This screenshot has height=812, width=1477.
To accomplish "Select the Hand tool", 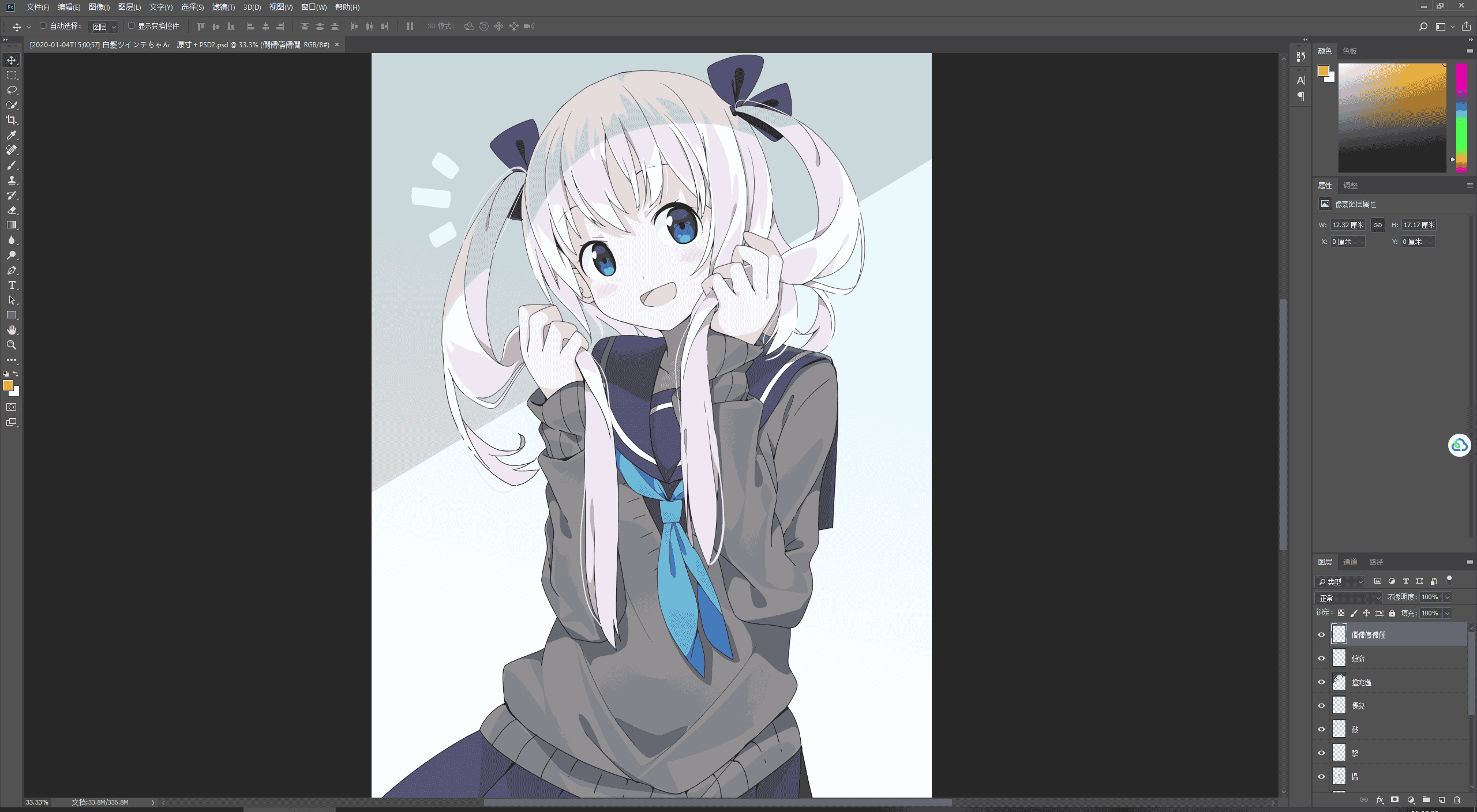I will 12,330.
